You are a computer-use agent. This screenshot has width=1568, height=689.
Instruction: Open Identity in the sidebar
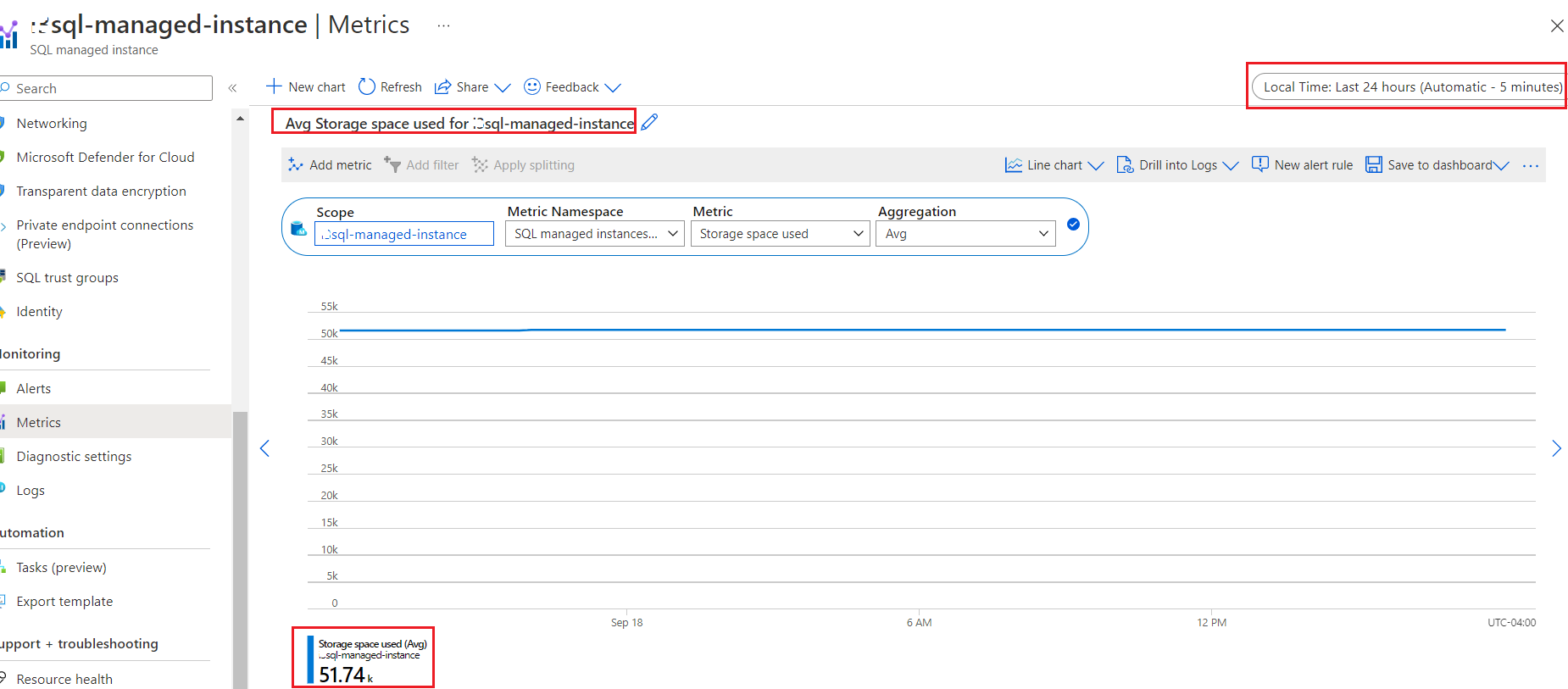coord(39,311)
